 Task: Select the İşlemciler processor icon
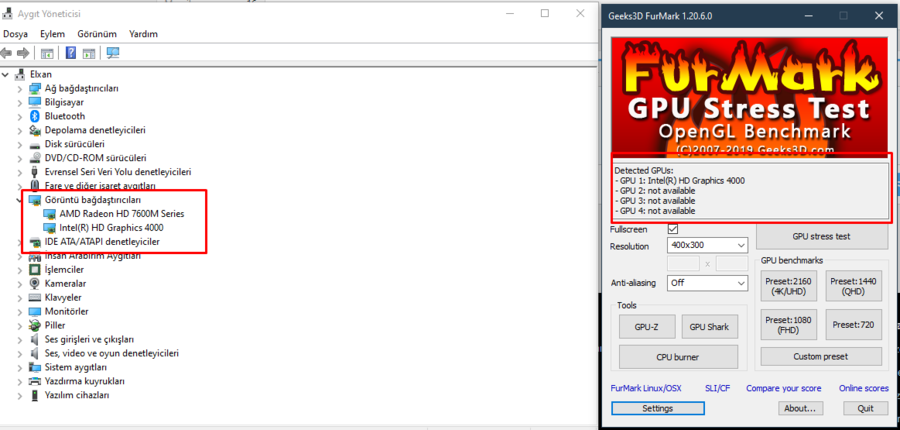tap(36, 270)
